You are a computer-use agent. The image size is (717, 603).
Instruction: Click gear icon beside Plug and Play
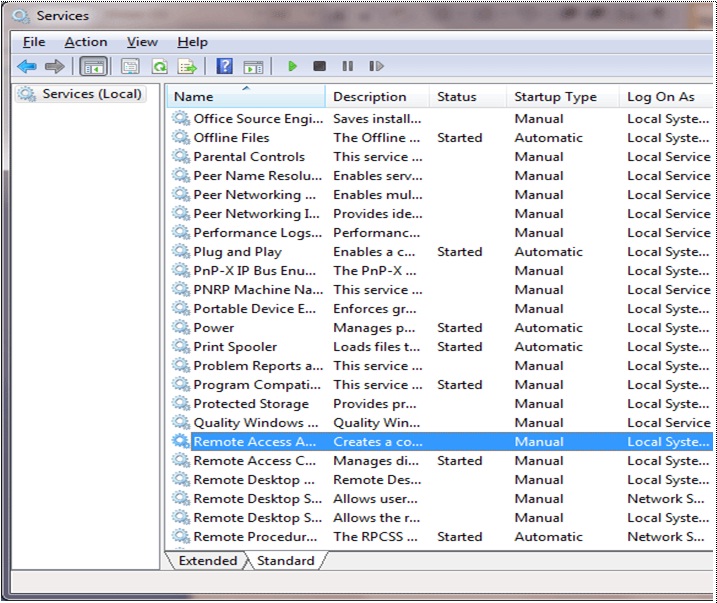point(181,252)
